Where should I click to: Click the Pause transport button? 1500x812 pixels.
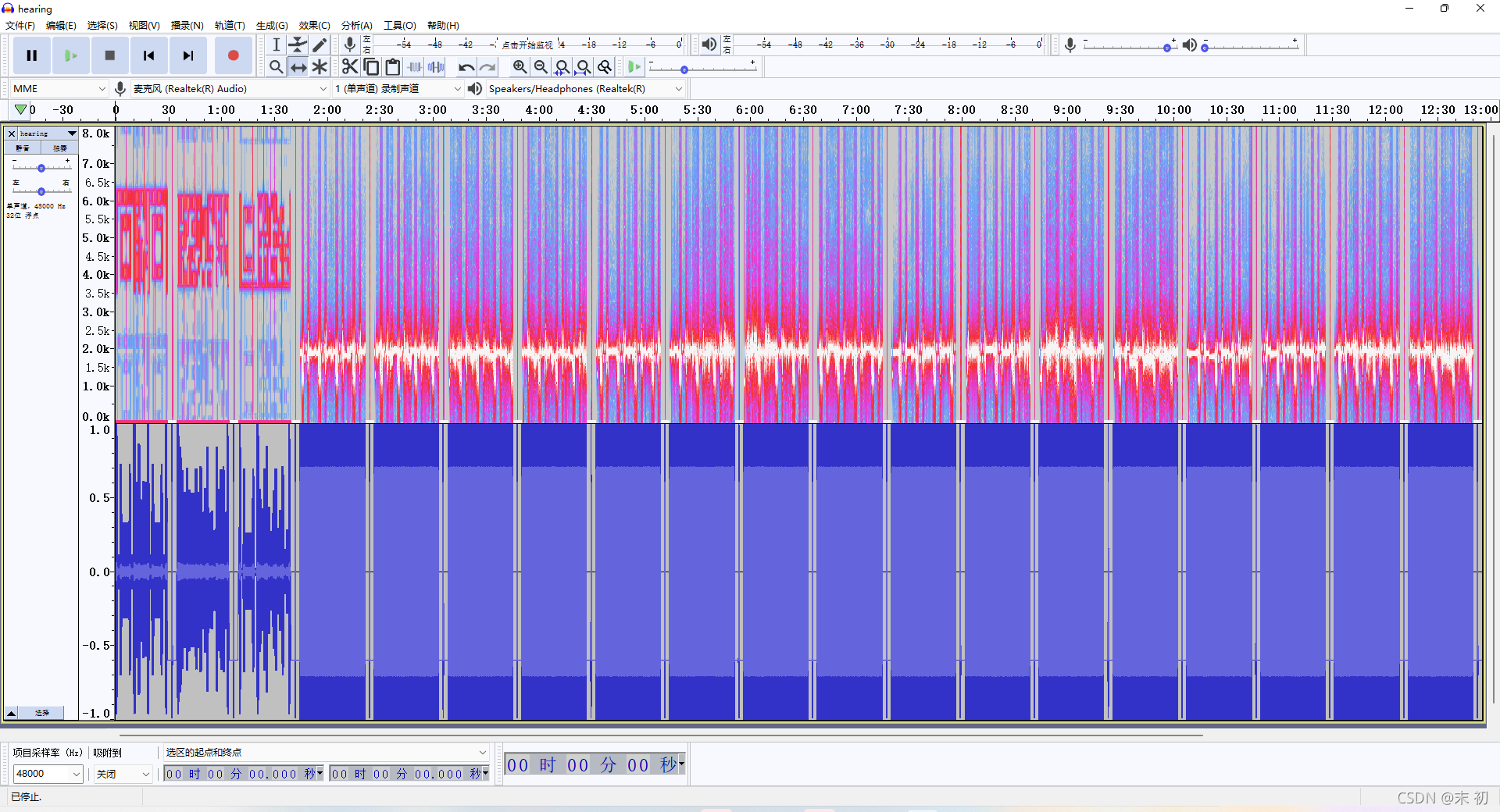[x=32, y=55]
